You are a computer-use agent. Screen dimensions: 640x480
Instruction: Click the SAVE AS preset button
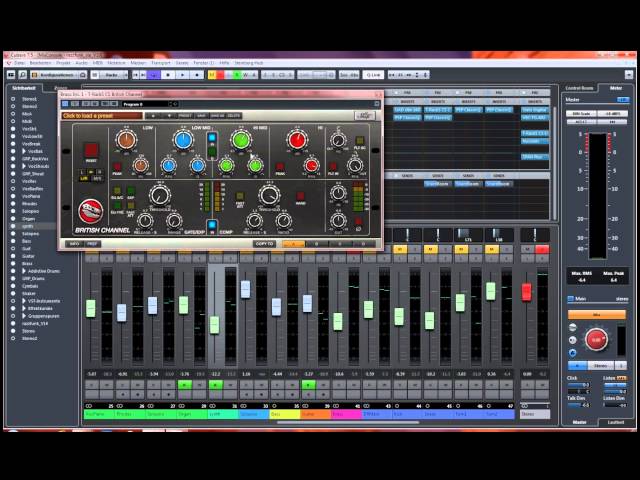tap(217, 116)
